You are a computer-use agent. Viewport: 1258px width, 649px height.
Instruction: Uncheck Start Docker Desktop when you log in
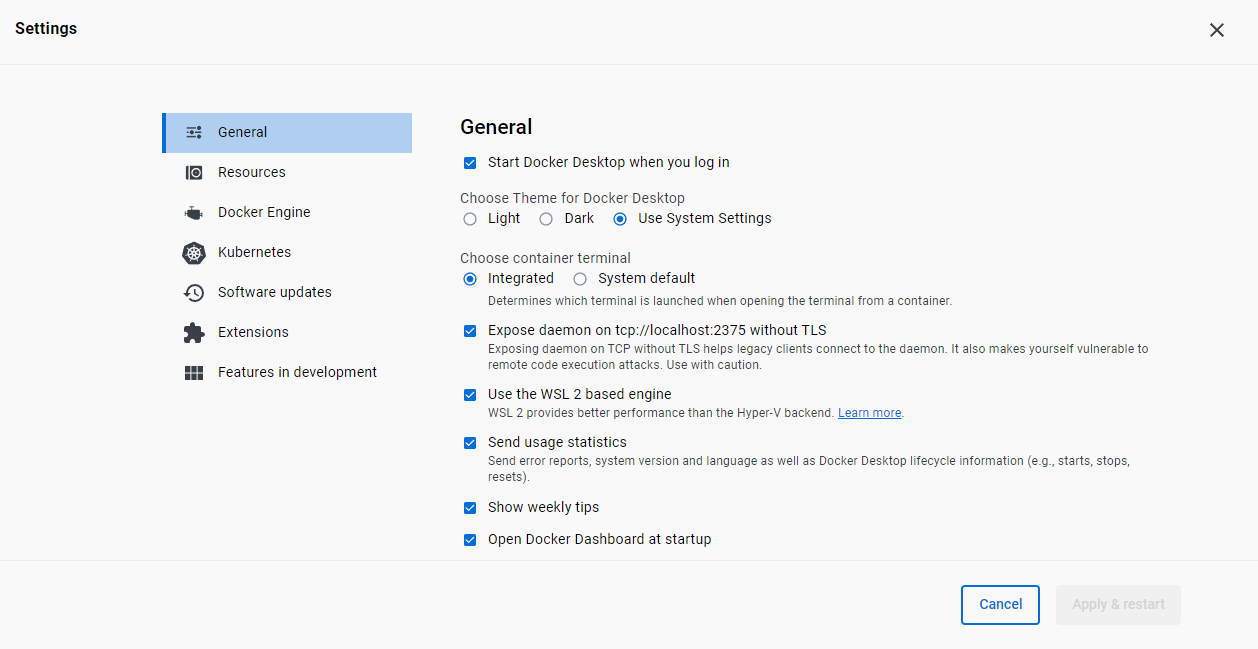[x=470, y=163]
